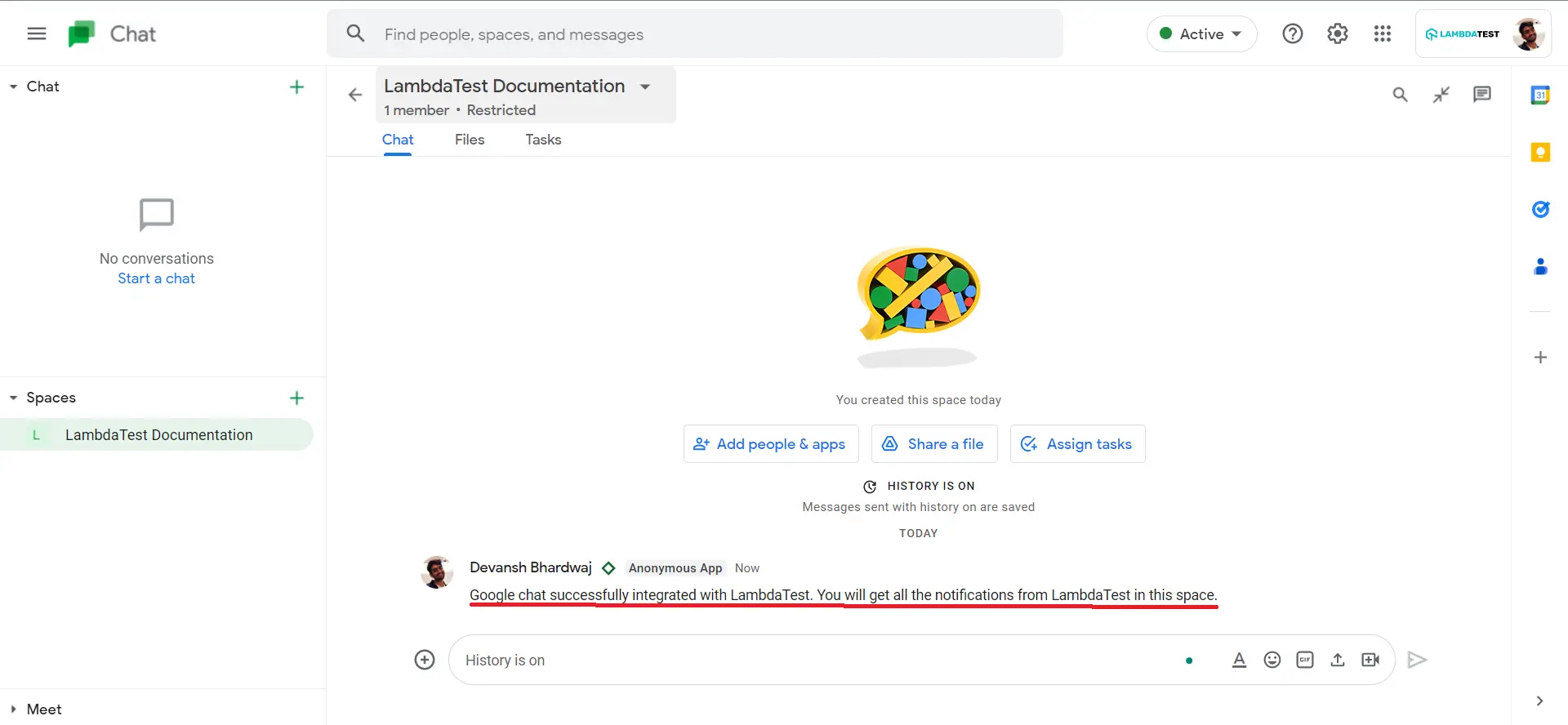Collapse the Chat section in sidebar
The height and width of the screenshot is (725, 1568).
pyautogui.click(x=13, y=87)
